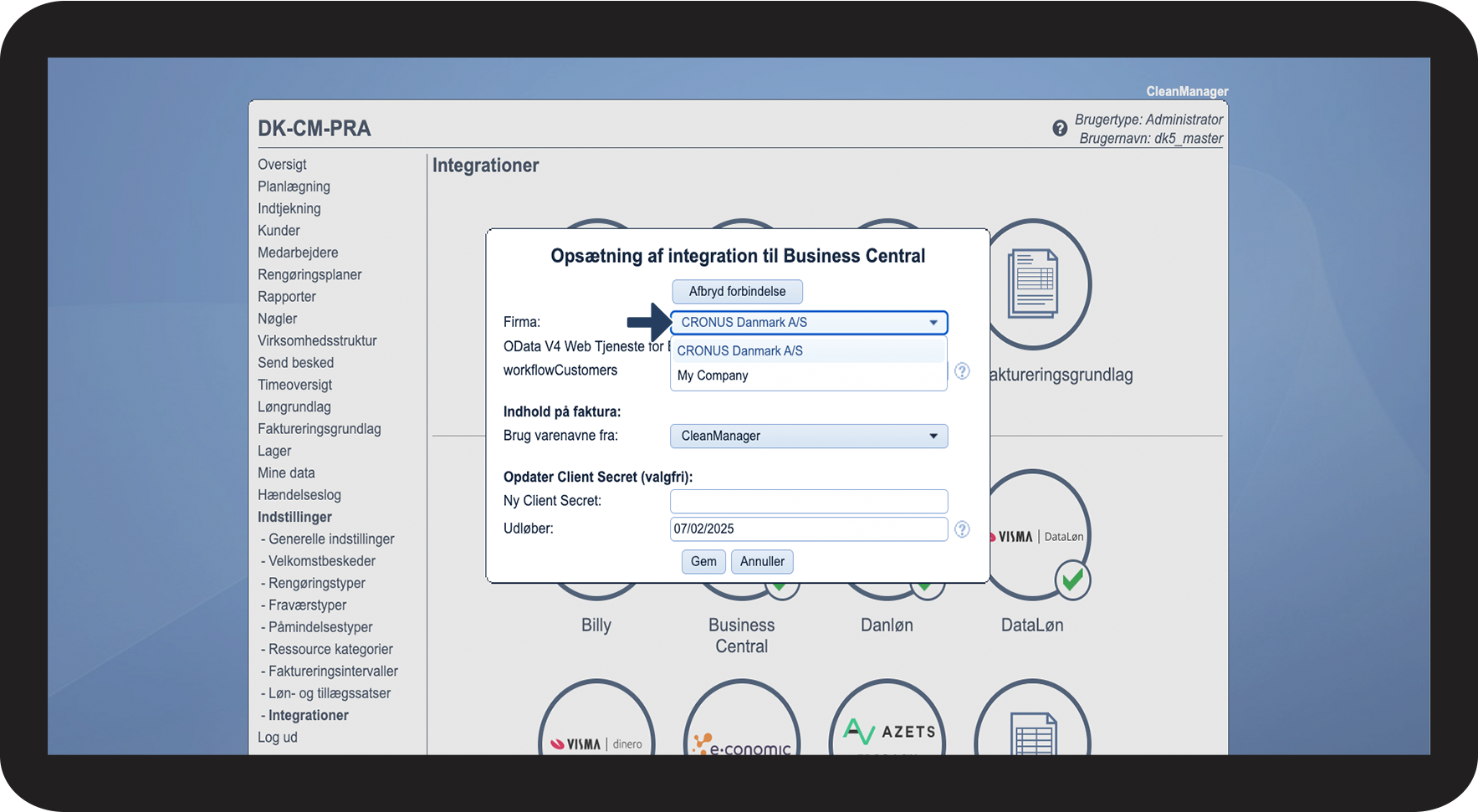
Task: Open Hændelseslog
Action: 299,495
